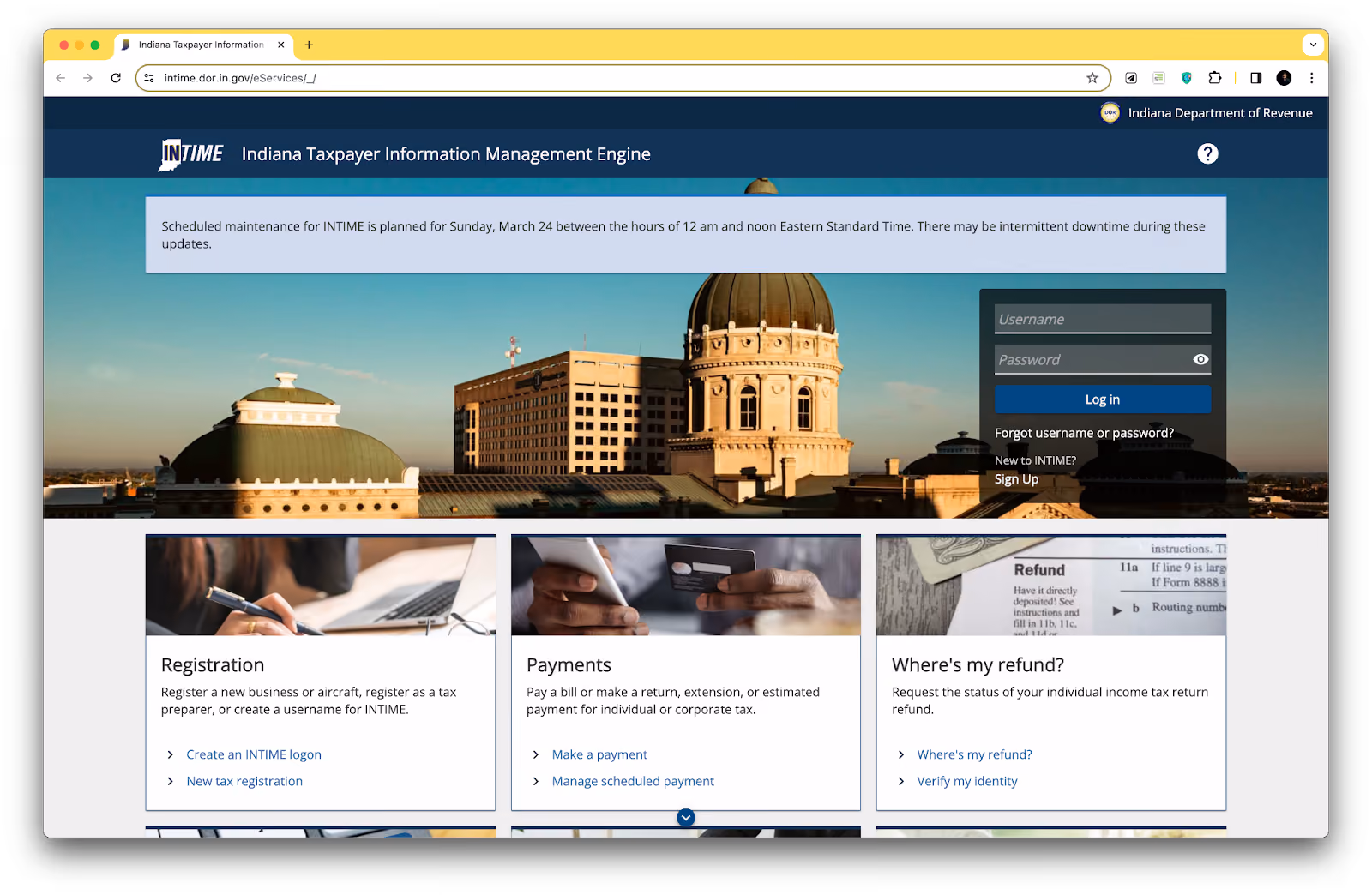Open Verify my identity link
1372x895 pixels.
[967, 781]
